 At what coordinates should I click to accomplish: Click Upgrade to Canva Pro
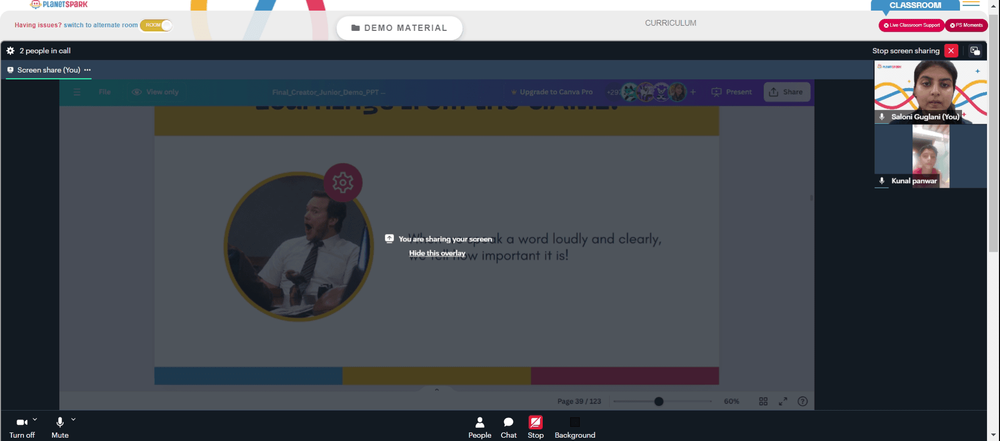[551, 92]
